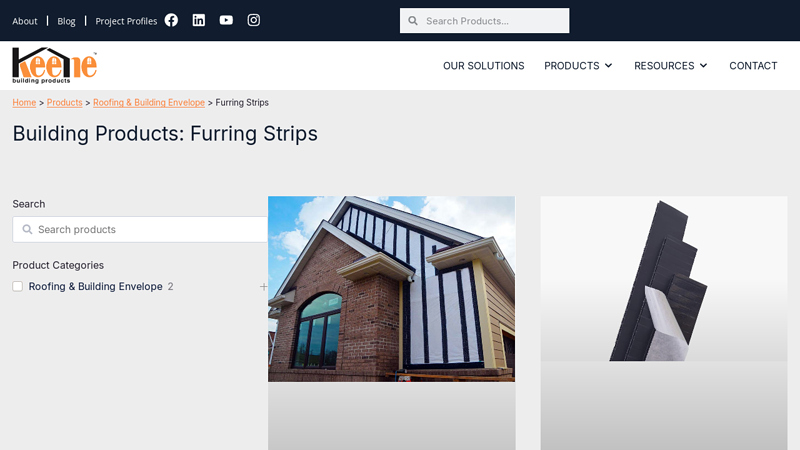Viewport: 800px width, 450px height.
Task: Expand the Resources dropdown menu
Action: [x=670, y=66]
